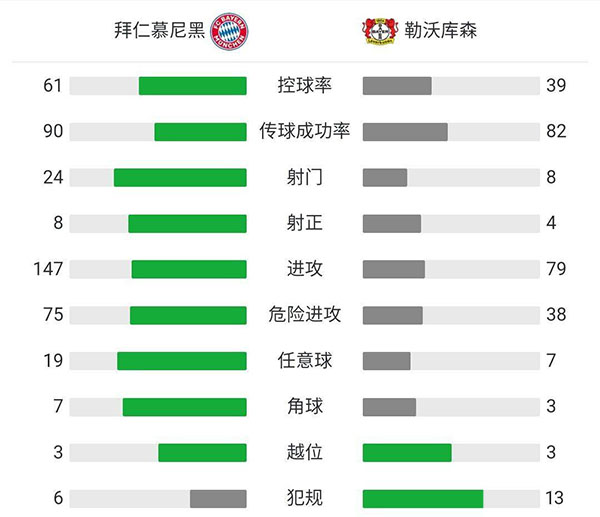Tap the 任意球 stat label
The width and height of the screenshot is (600, 517).
click(x=304, y=361)
